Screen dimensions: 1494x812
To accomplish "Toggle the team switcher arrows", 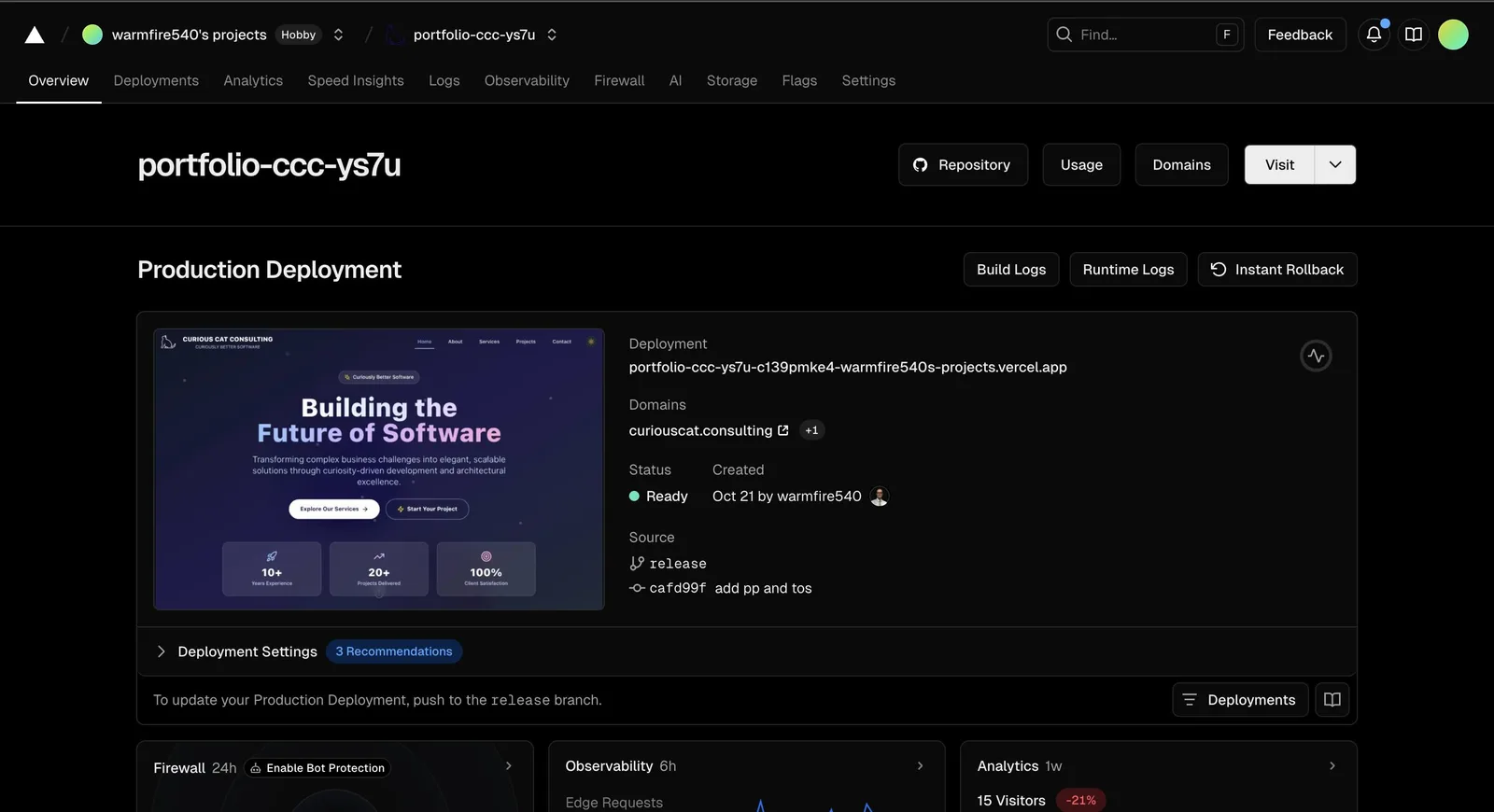I will click(338, 35).
